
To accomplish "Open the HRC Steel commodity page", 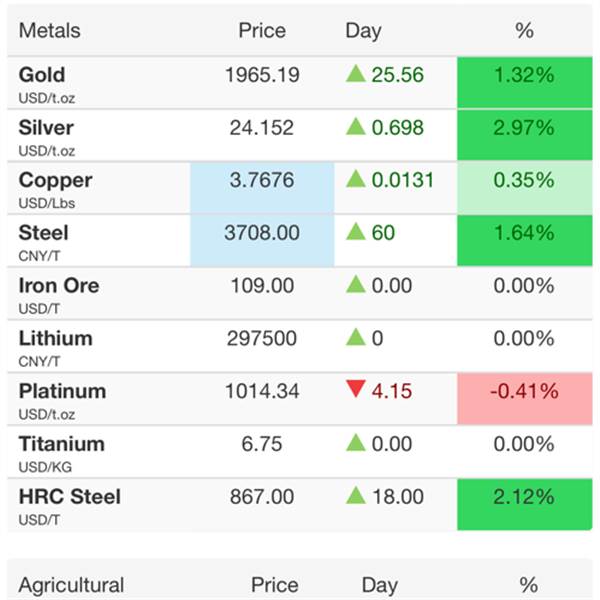I will pyautogui.click(x=69, y=496).
